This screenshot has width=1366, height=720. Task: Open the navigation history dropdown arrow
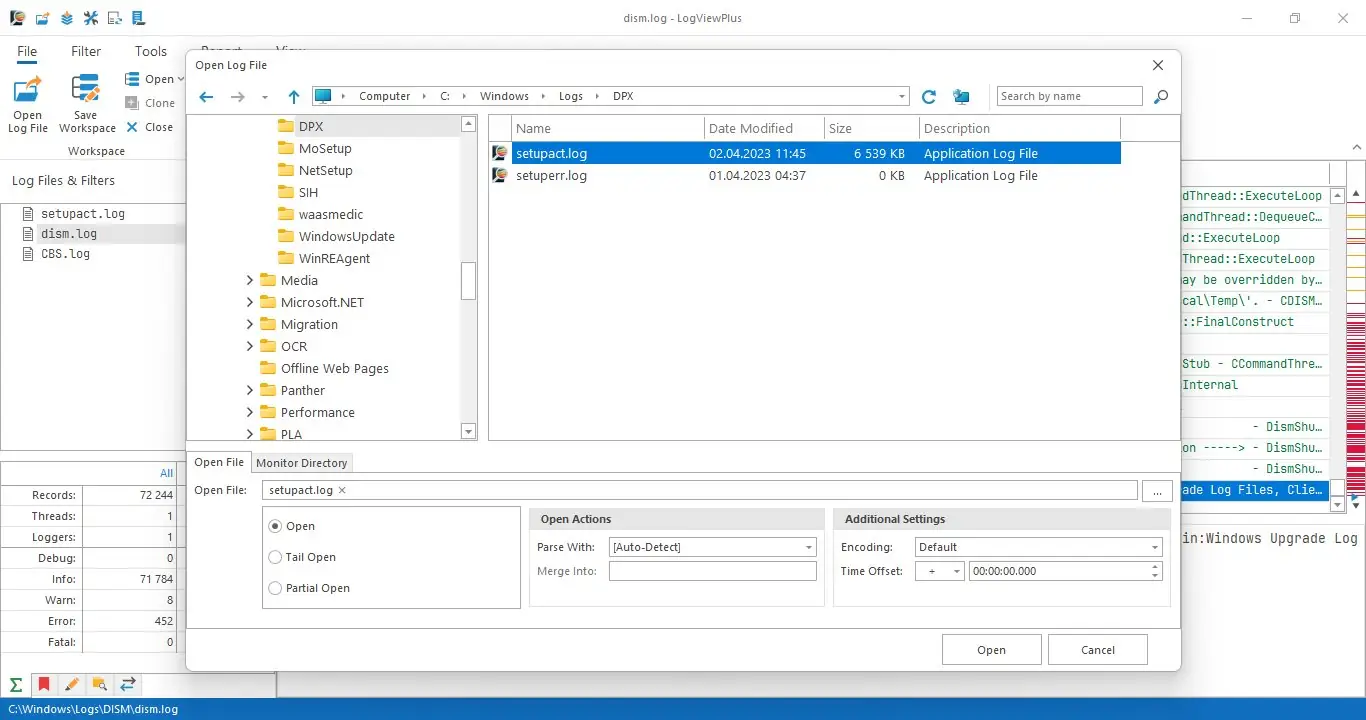pyautogui.click(x=265, y=97)
